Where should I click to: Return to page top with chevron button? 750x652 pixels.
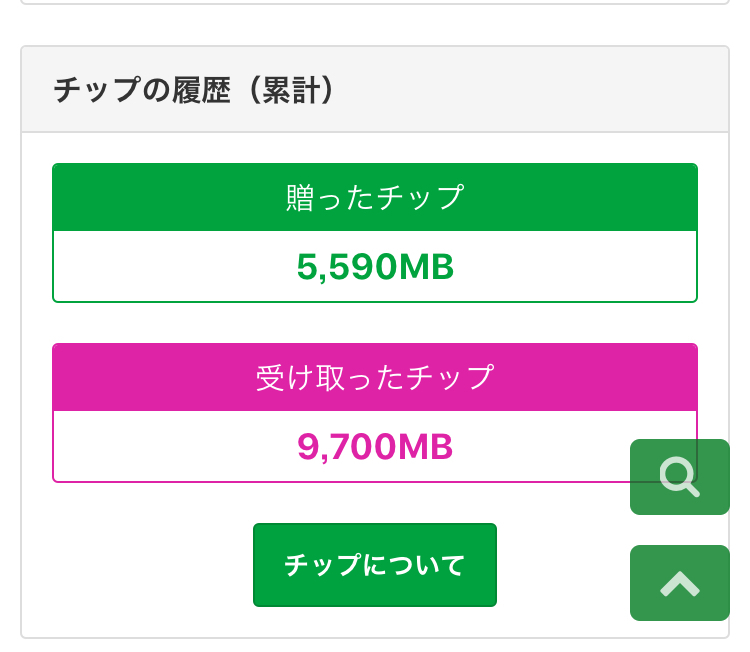(679, 582)
